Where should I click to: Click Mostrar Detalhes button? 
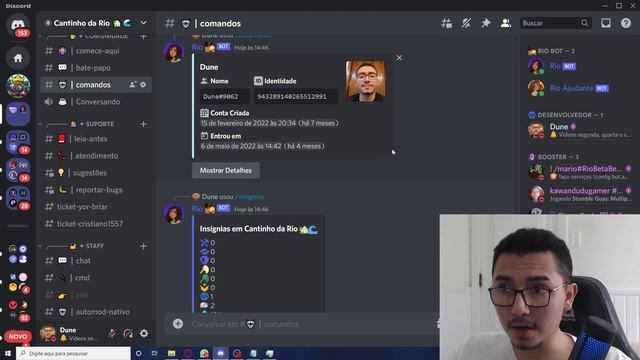click(x=226, y=171)
